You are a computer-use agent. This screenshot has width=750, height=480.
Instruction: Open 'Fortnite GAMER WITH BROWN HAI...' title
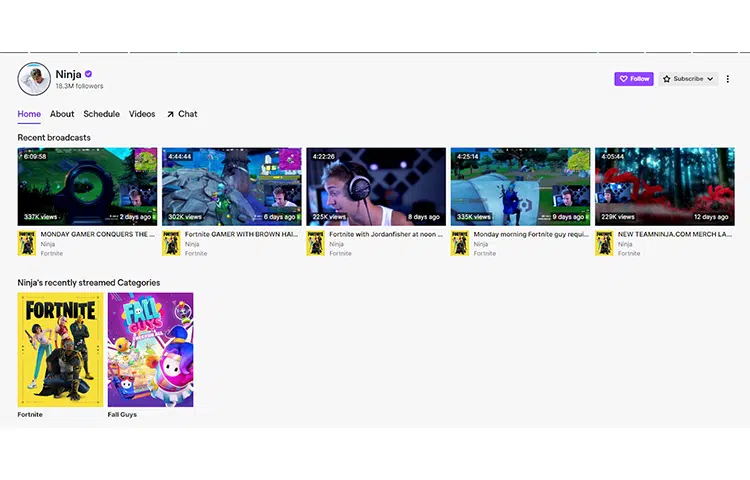click(x=242, y=234)
